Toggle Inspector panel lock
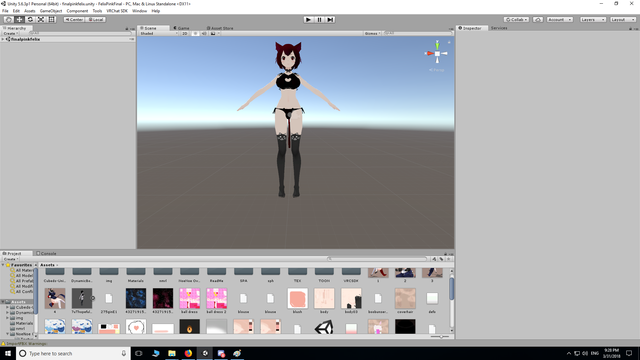Viewport: 640px width, 360px height. (x=630, y=29)
